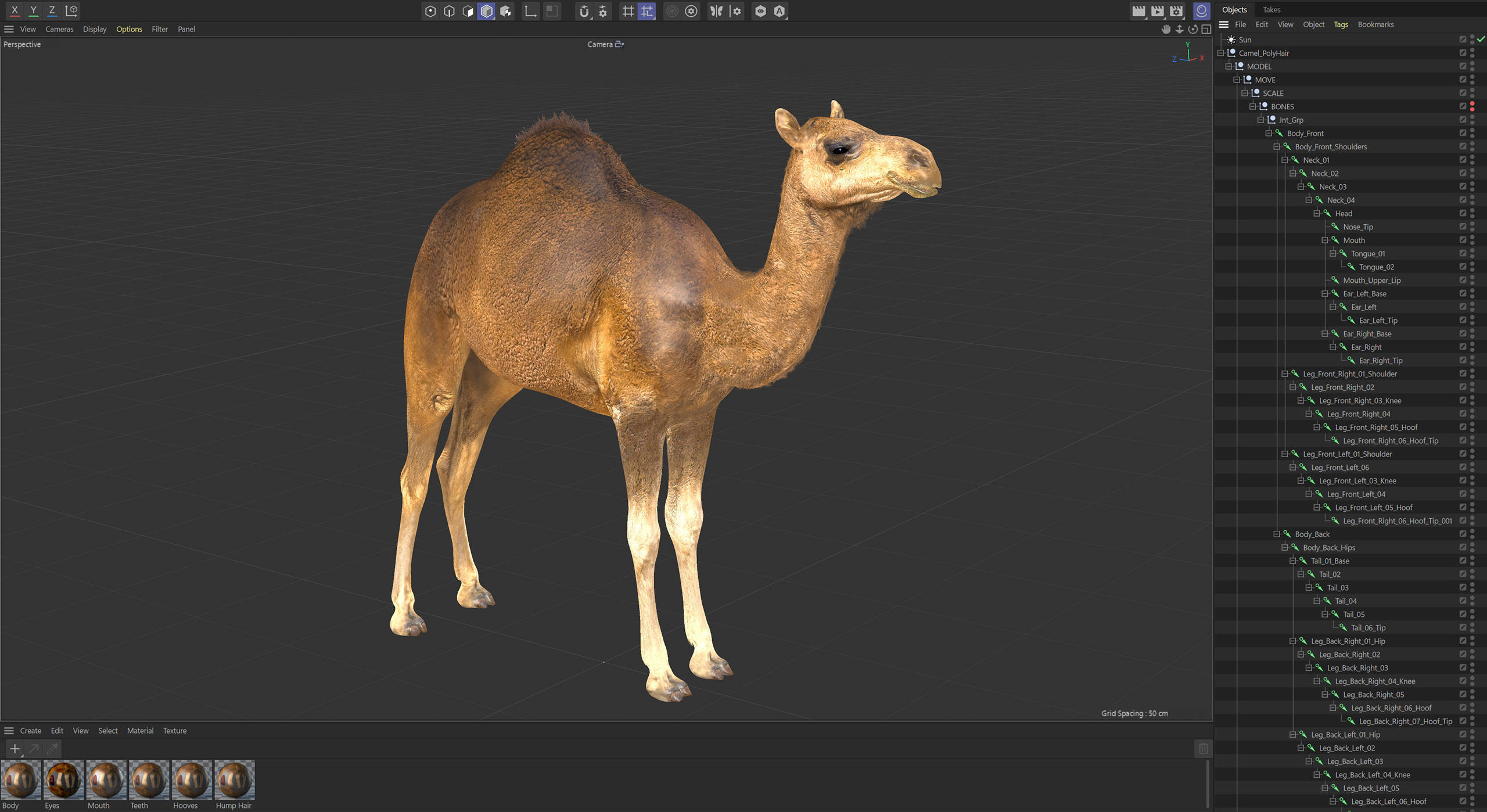This screenshot has height=812, width=1487.
Task: Click coordinate system icon beside Z
Action: (x=71, y=10)
